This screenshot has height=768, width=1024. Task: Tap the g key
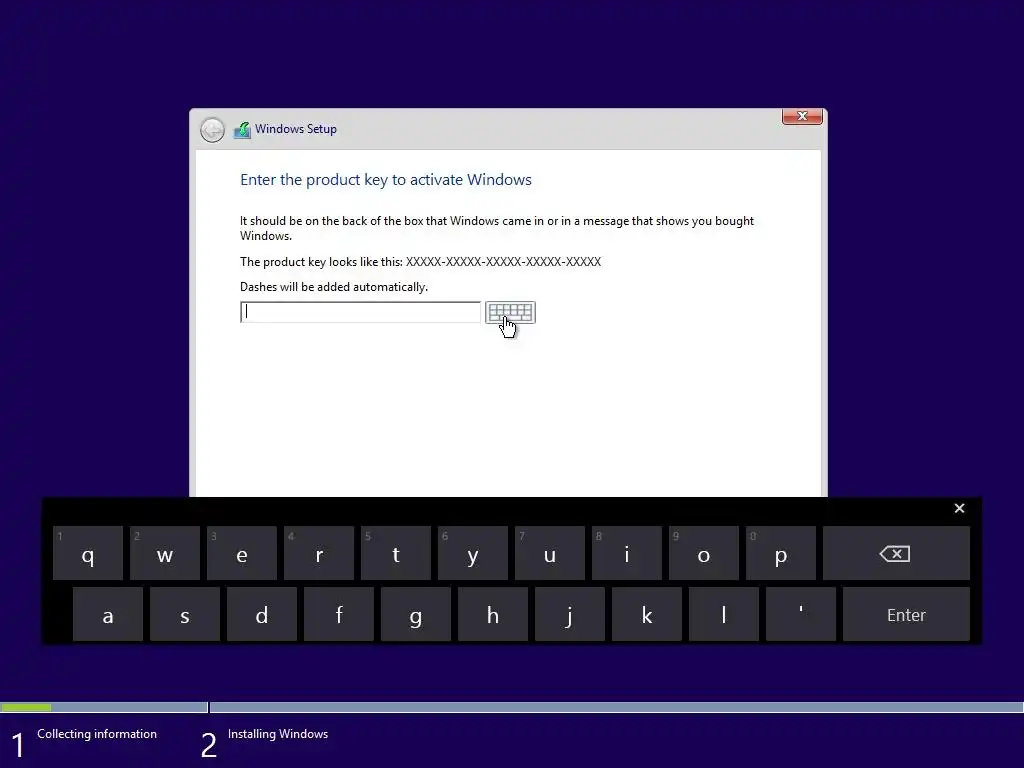coord(416,614)
